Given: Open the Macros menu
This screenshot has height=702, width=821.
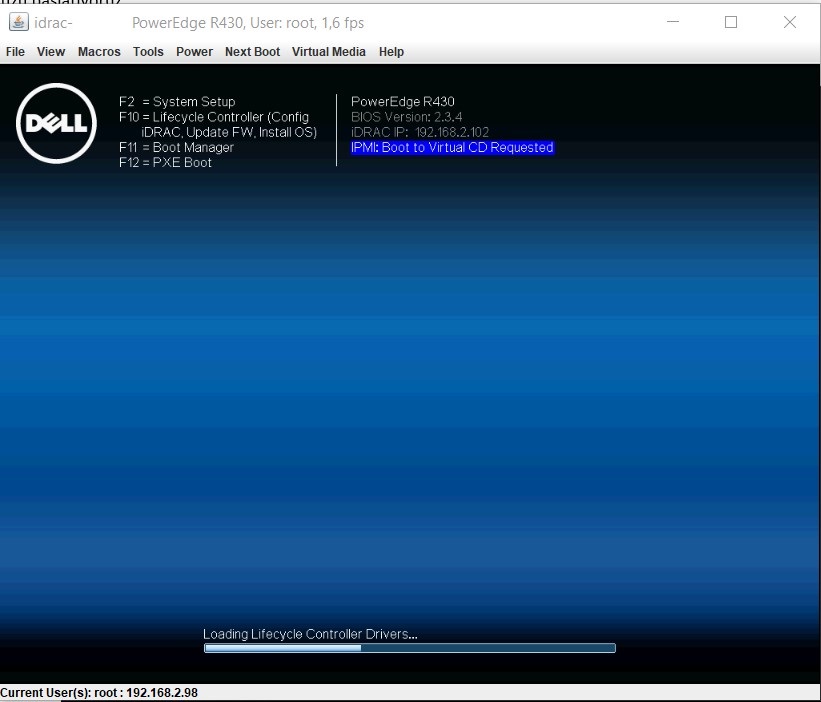Looking at the screenshot, I should 99,52.
